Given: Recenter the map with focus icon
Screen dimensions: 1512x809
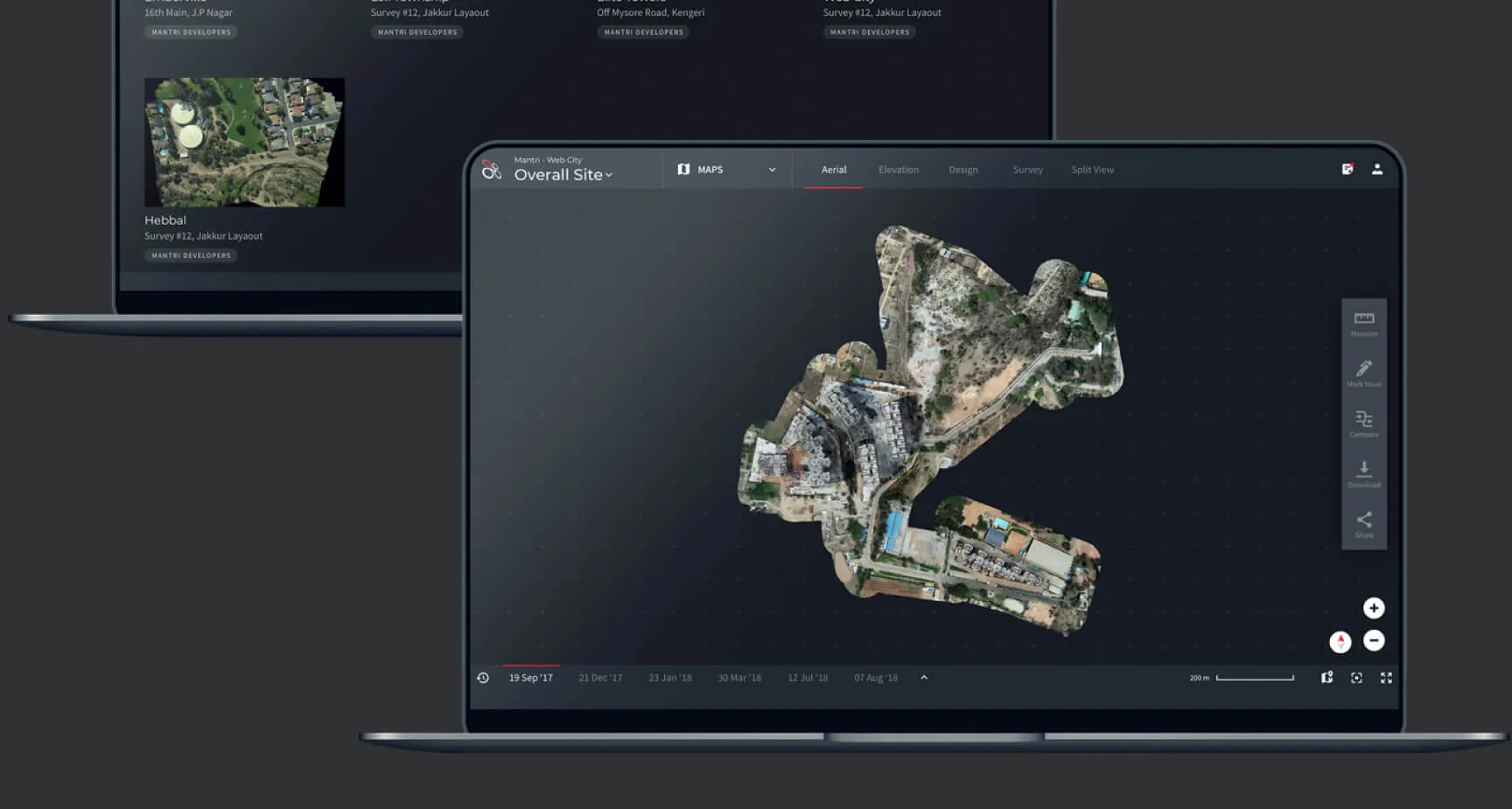Looking at the screenshot, I should [x=1356, y=678].
